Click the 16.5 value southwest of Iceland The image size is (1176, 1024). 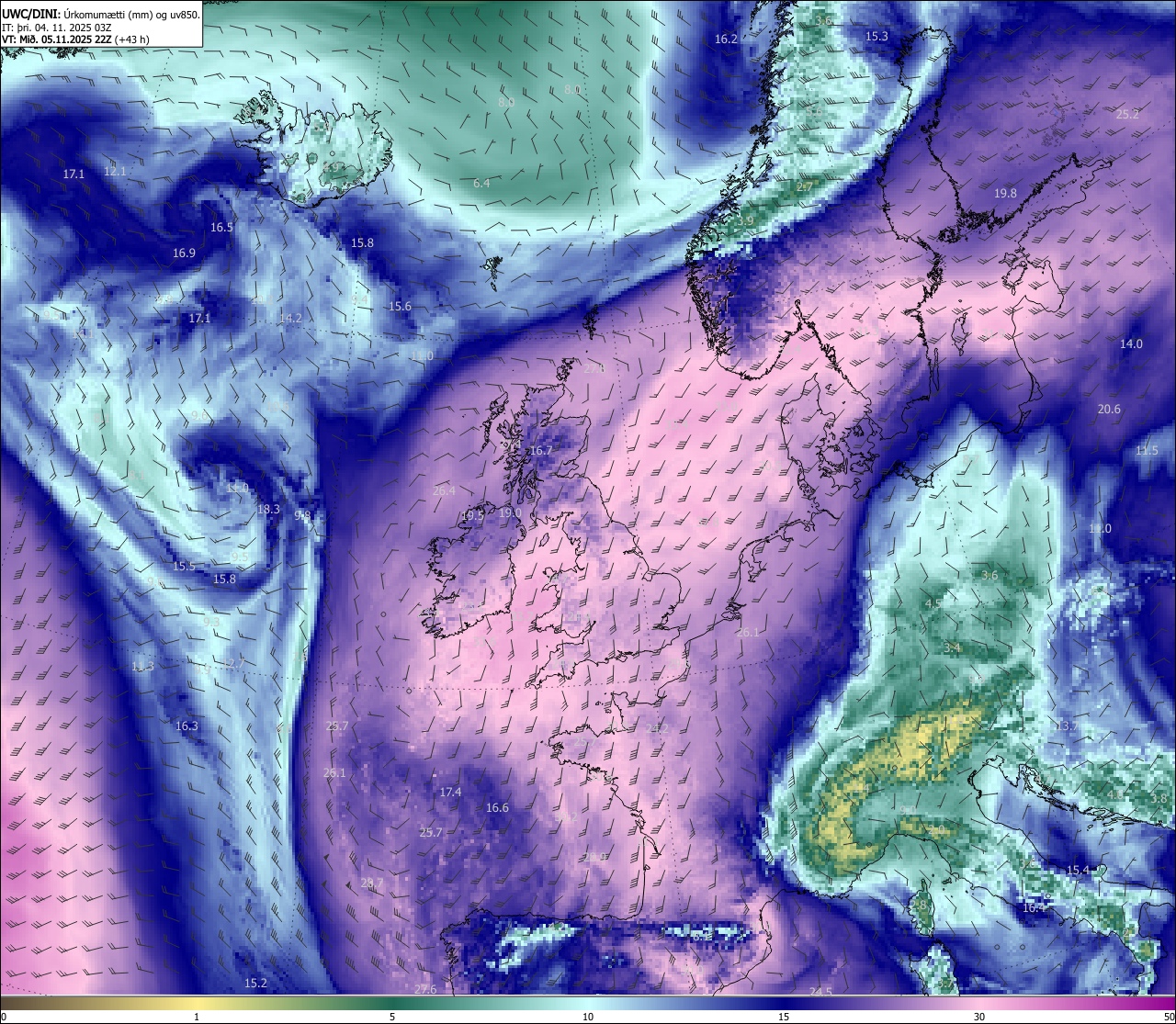click(221, 227)
